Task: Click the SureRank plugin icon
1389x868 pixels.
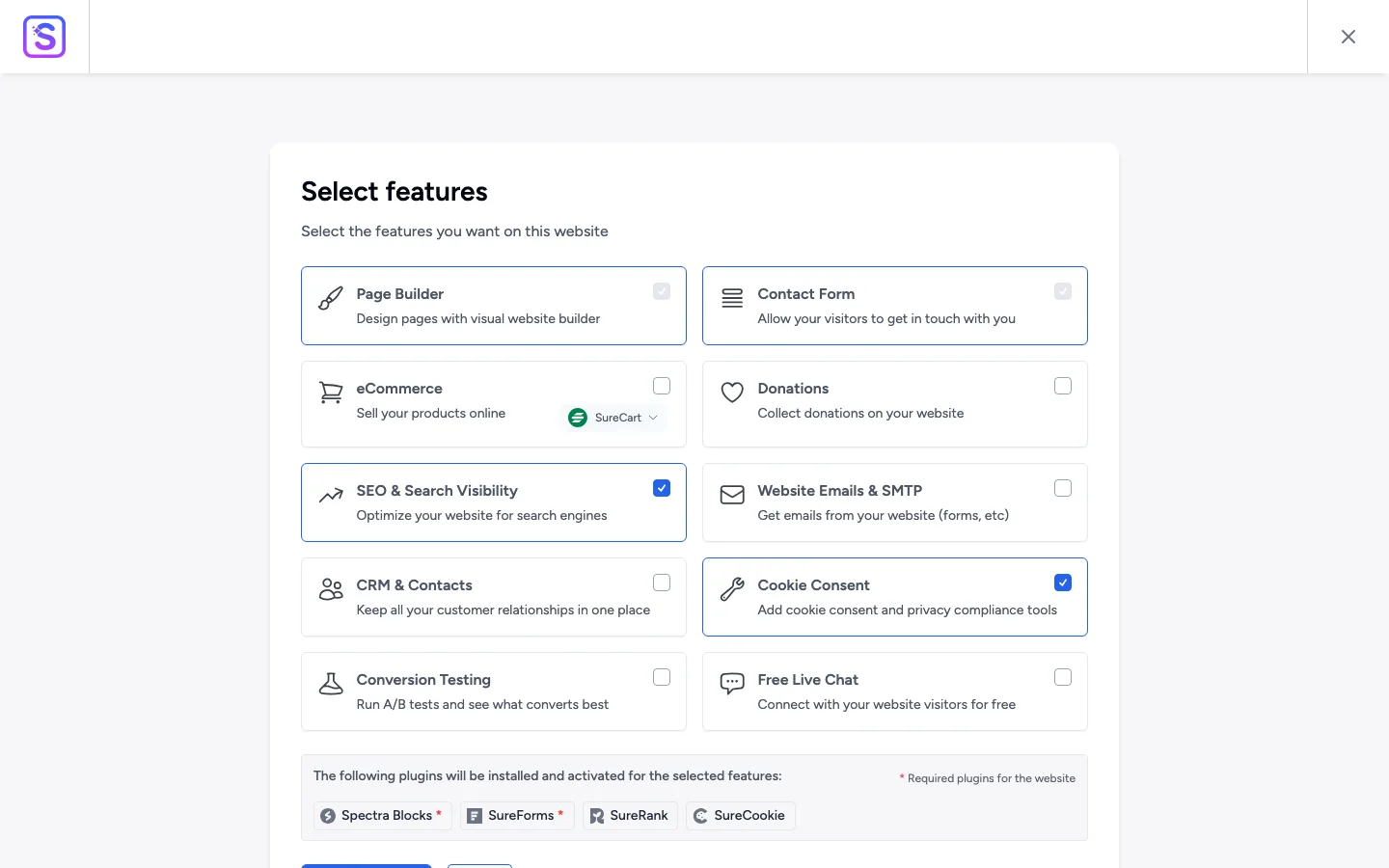Action: point(597,816)
